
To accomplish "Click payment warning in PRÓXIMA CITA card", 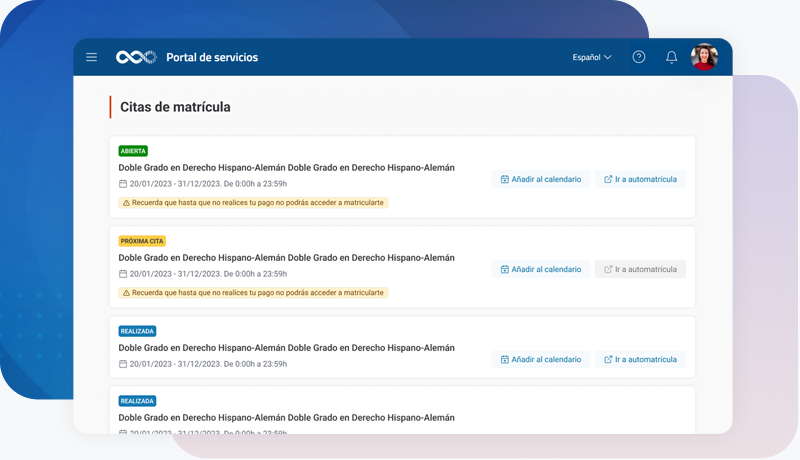I will pyautogui.click(x=253, y=293).
